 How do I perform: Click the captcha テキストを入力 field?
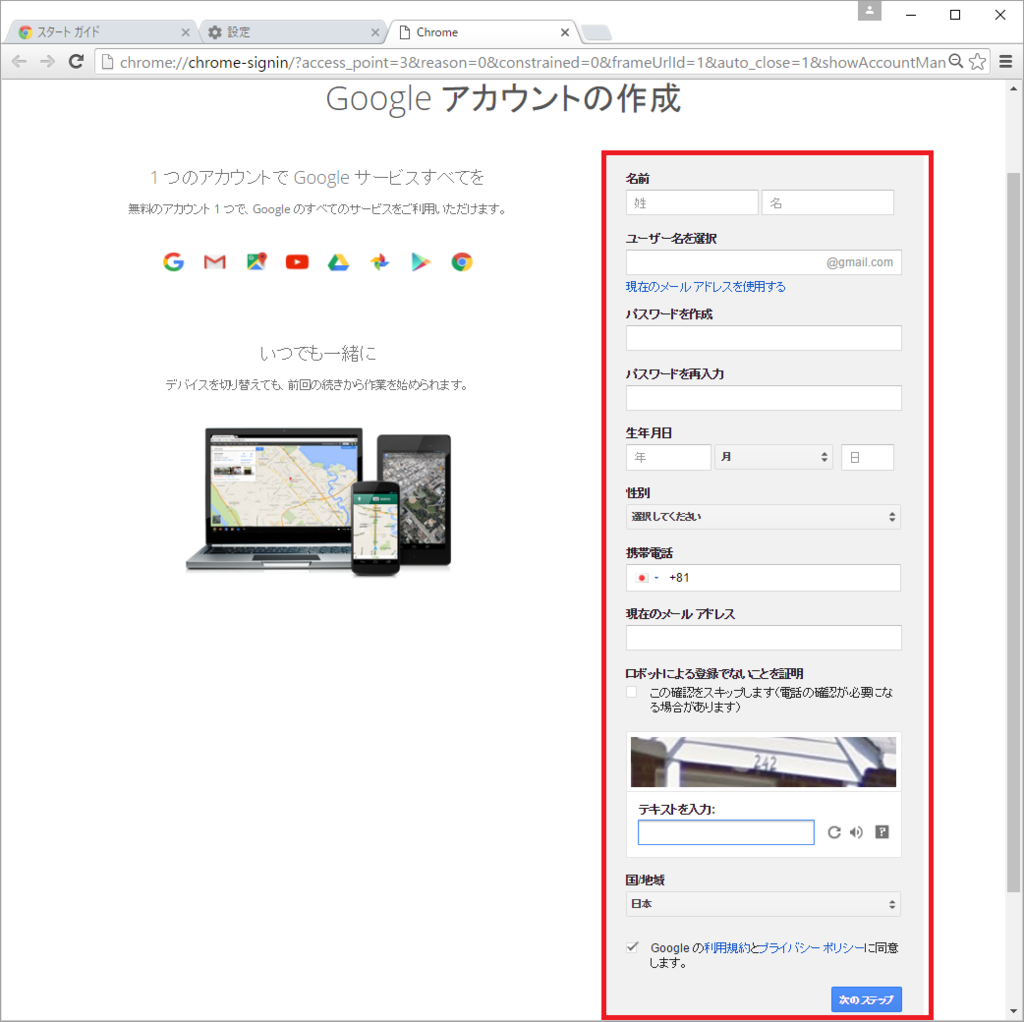click(726, 832)
